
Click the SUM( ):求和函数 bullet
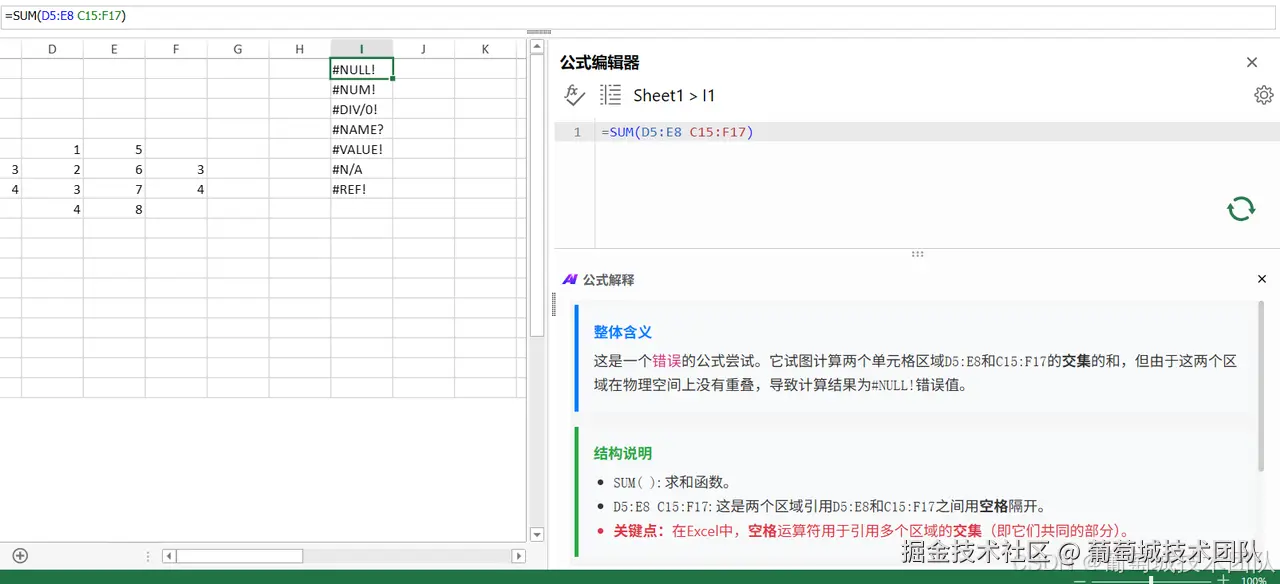[672, 482]
